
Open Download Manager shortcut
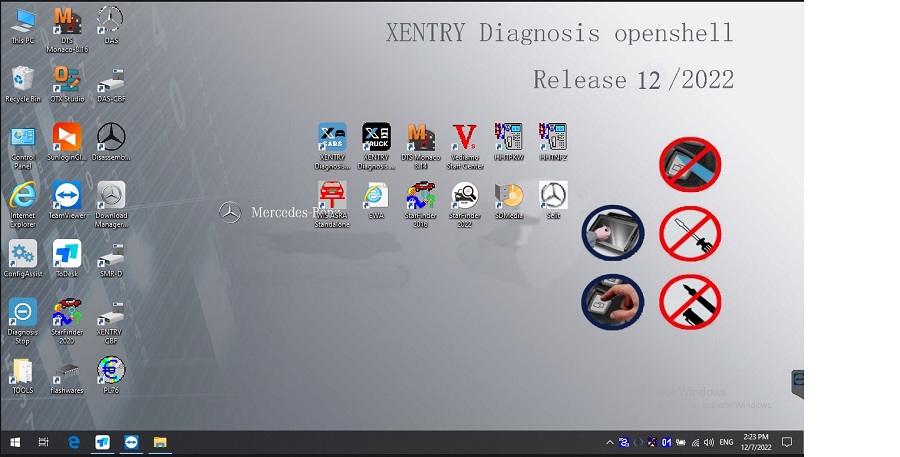pos(111,205)
